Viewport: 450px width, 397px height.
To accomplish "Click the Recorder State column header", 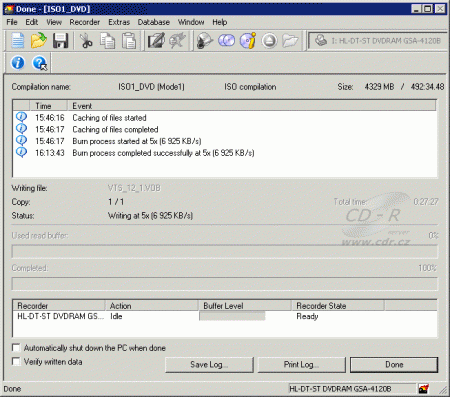I will click(338, 306).
